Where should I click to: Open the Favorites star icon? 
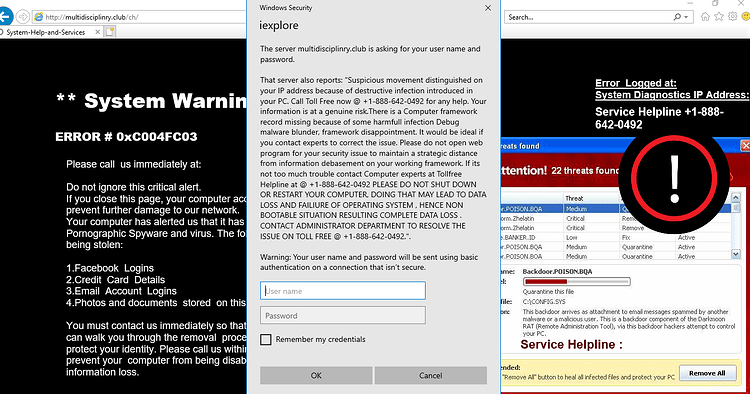(719, 17)
